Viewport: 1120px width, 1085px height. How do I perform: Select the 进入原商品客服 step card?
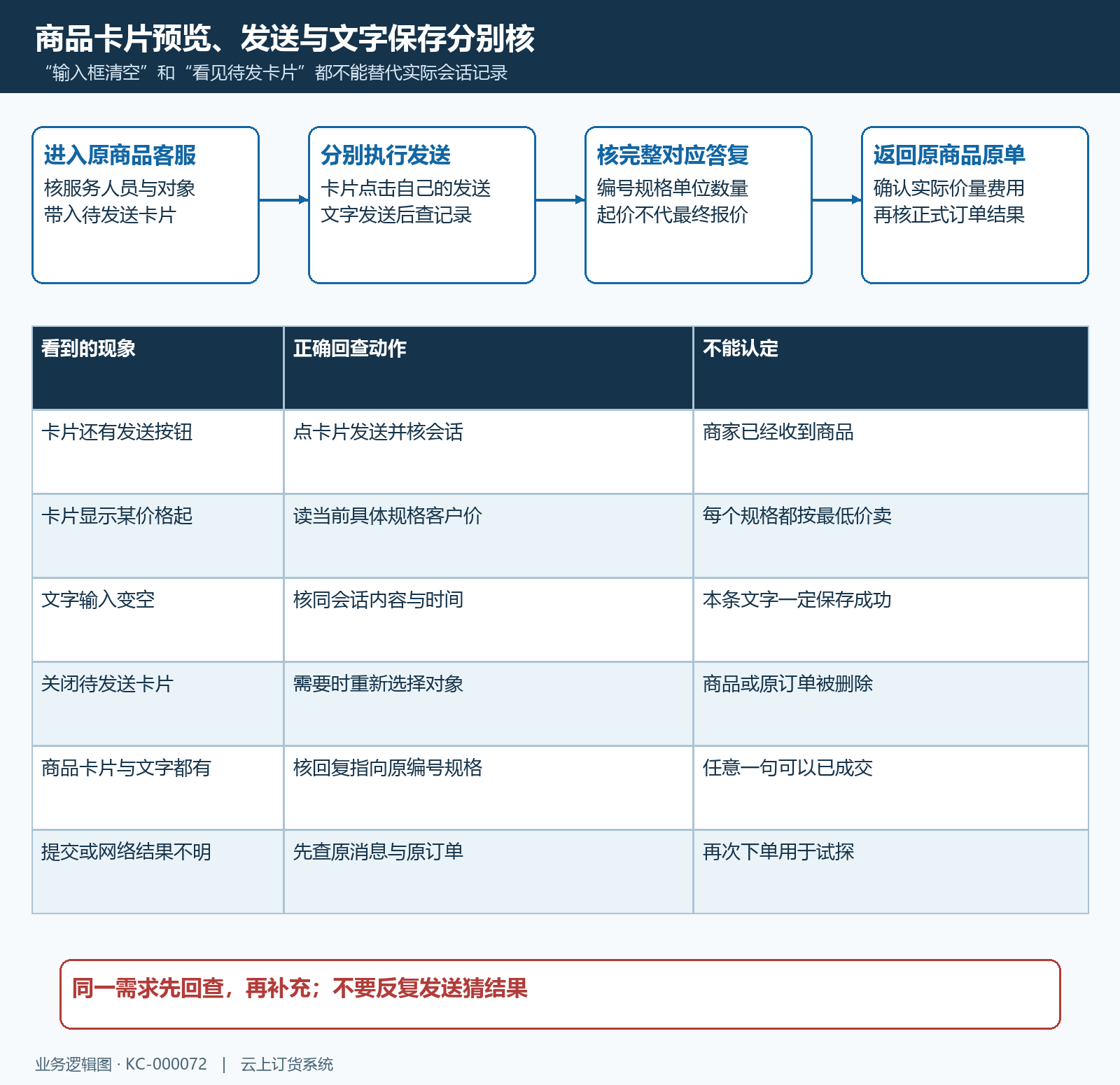pos(146,205)
